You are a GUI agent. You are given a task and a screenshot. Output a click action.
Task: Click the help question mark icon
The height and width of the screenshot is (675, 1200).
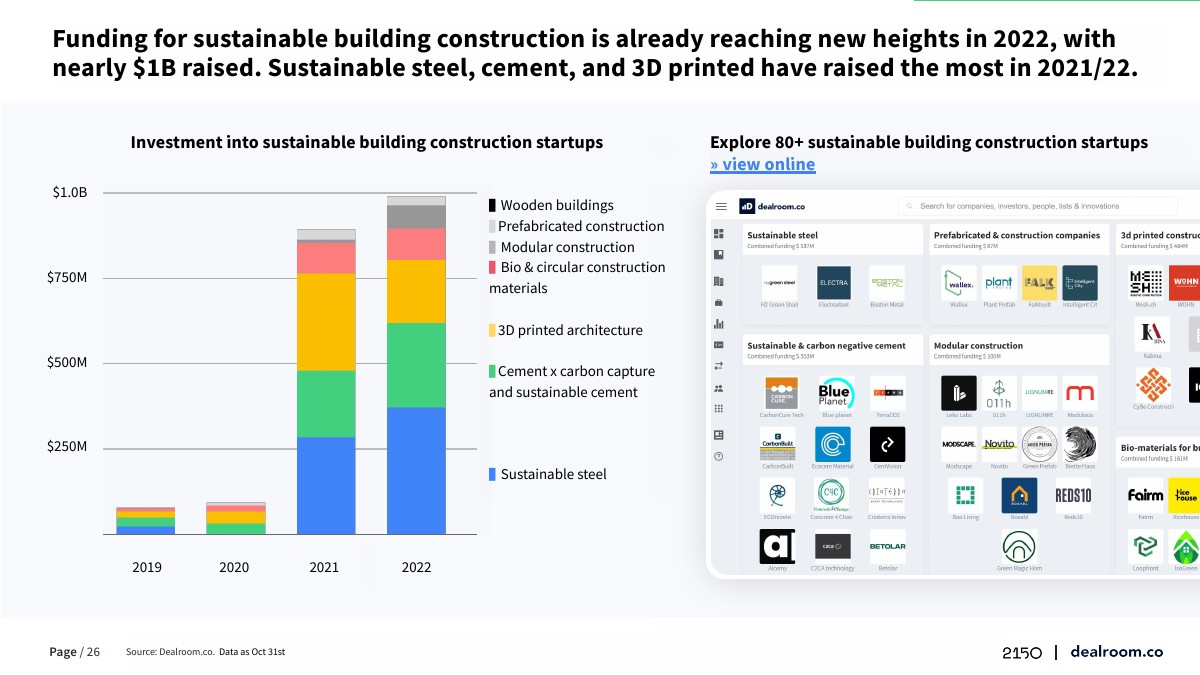(719, 457)
